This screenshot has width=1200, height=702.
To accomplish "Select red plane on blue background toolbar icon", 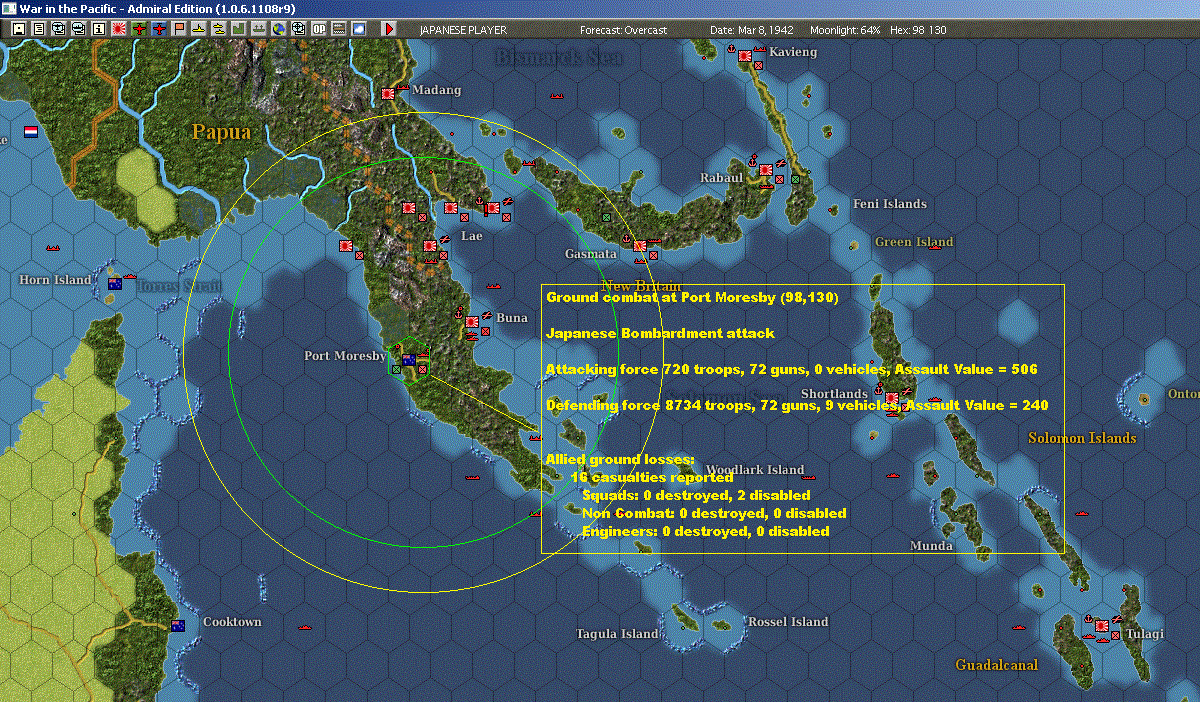I will [x=159, y=29].
